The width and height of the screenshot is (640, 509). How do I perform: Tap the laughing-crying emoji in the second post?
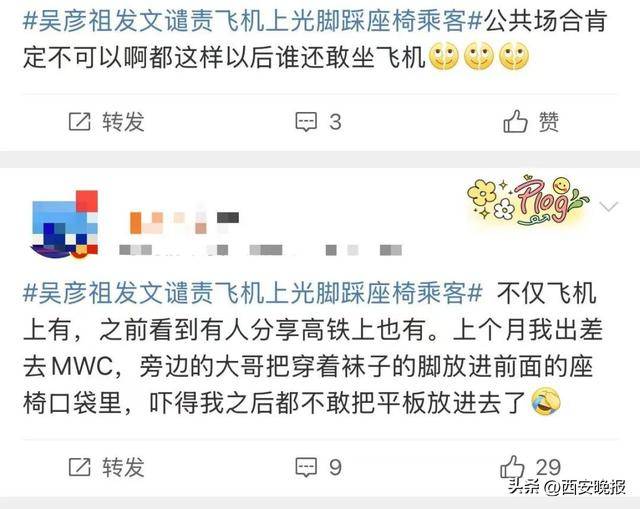pyautogui.click(x=546, y=402)
